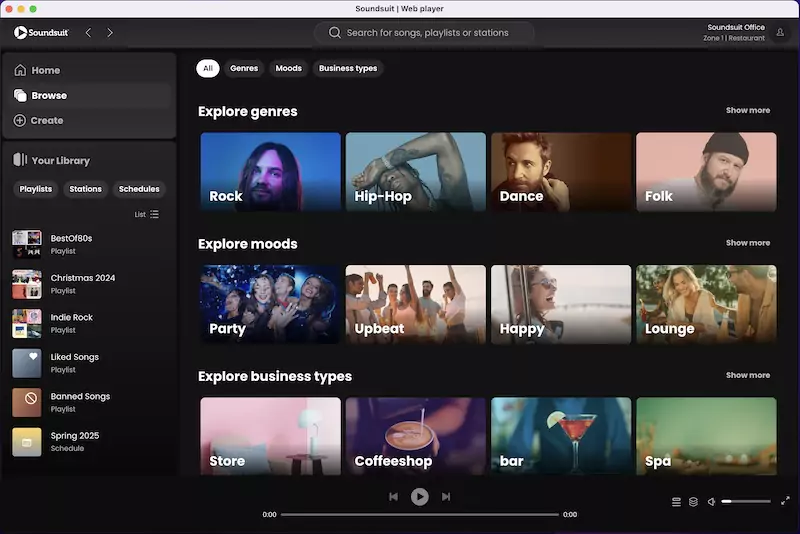Go to the previous track

(x=394, y=497)
